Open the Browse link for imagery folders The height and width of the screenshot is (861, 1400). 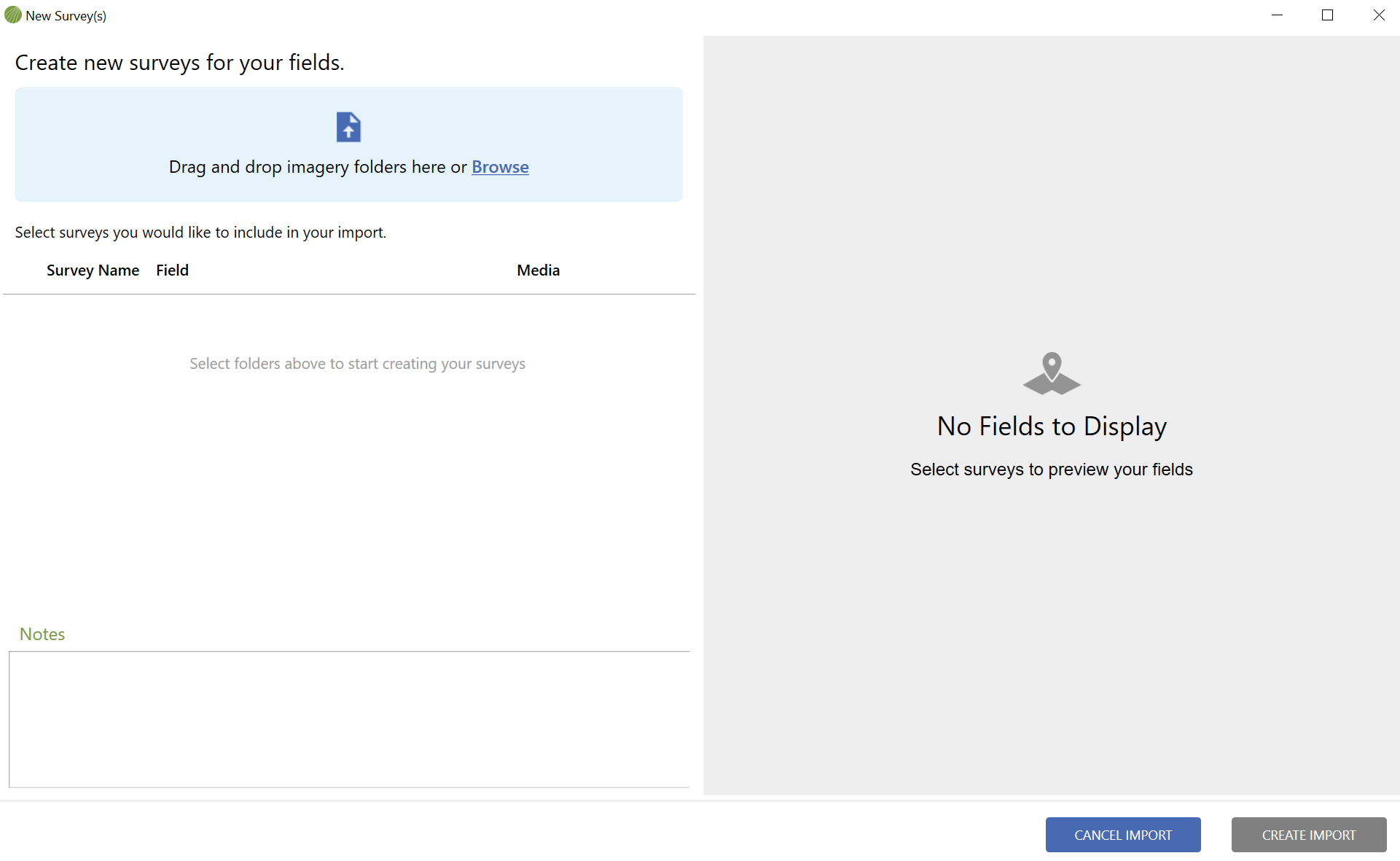(x=500, y=167)
